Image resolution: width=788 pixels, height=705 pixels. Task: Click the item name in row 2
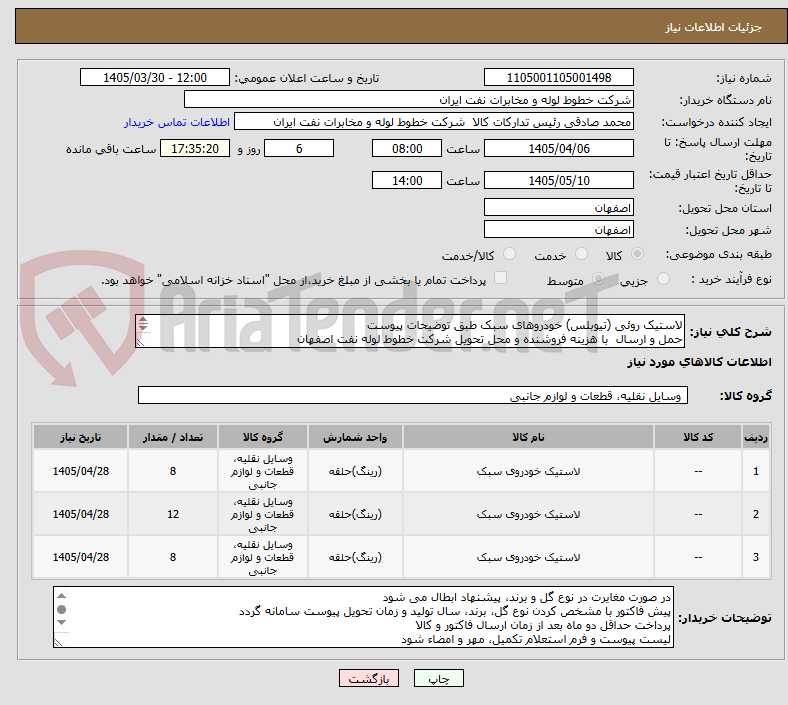coord(528,515)
